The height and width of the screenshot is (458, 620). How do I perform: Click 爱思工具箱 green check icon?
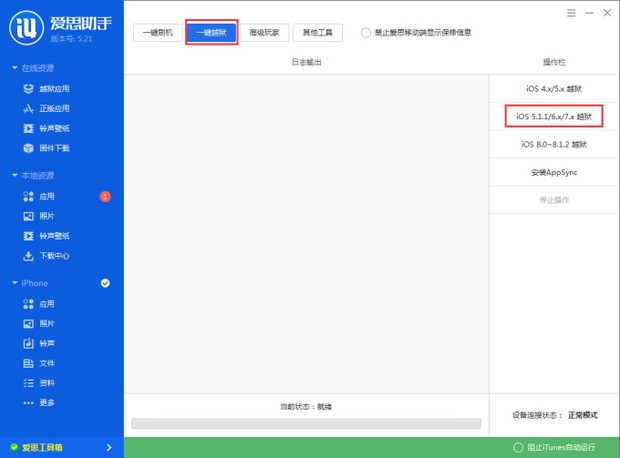point(14,447)
